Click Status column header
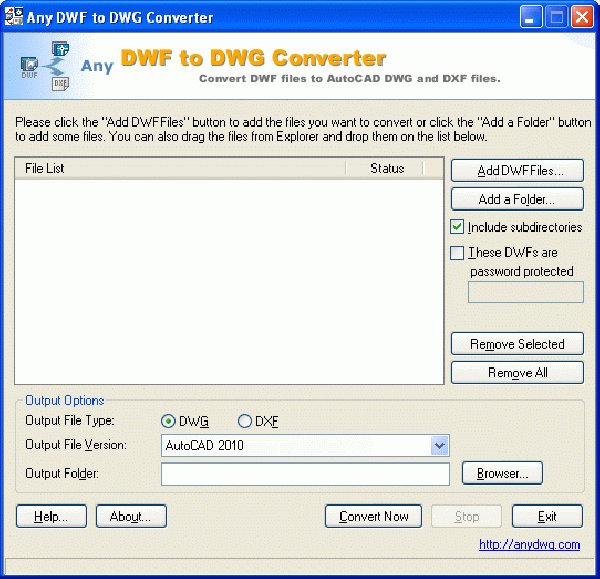 click(385, 168)
